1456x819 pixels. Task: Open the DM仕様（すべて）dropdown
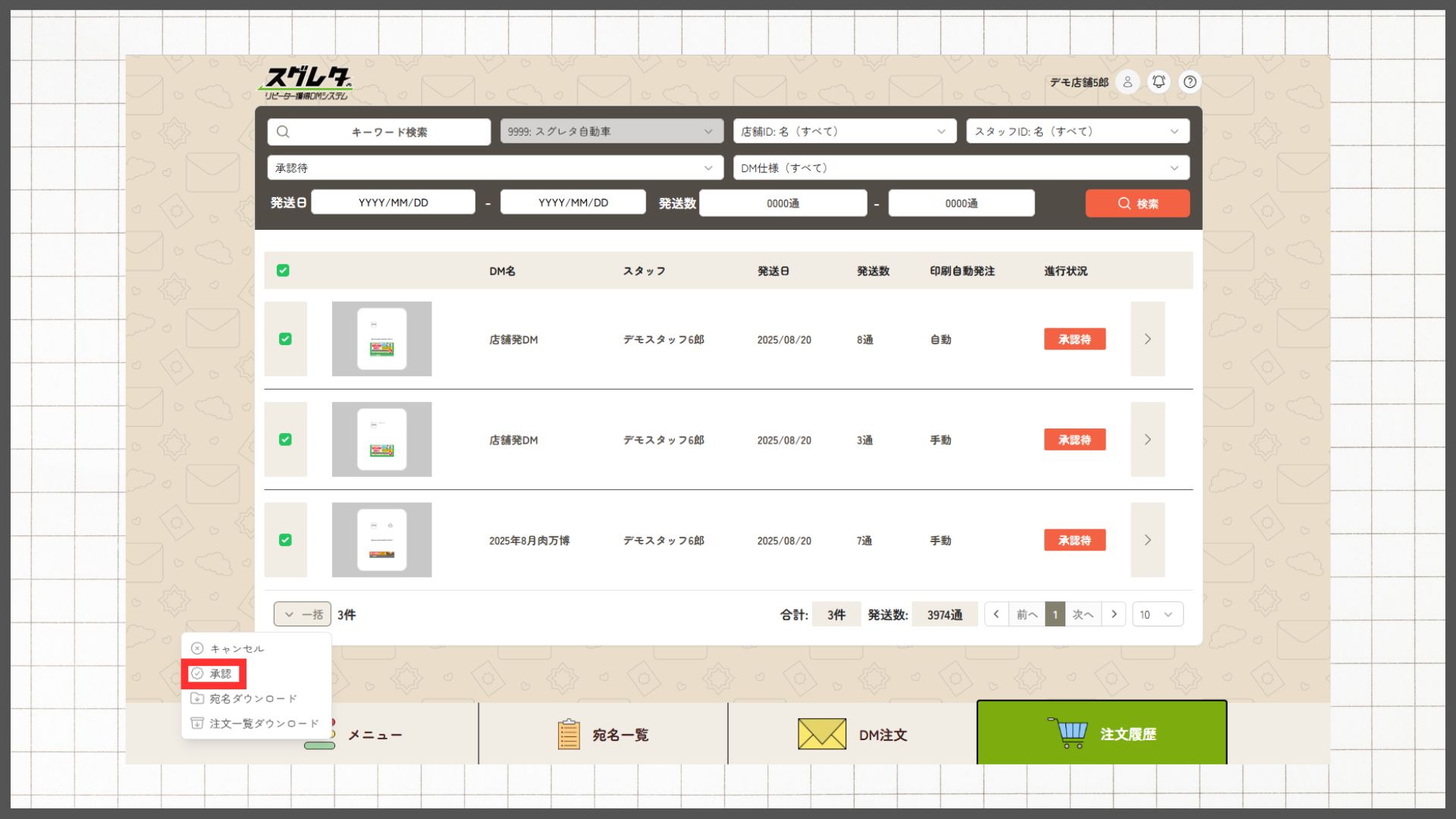click(x=960, y=168)
